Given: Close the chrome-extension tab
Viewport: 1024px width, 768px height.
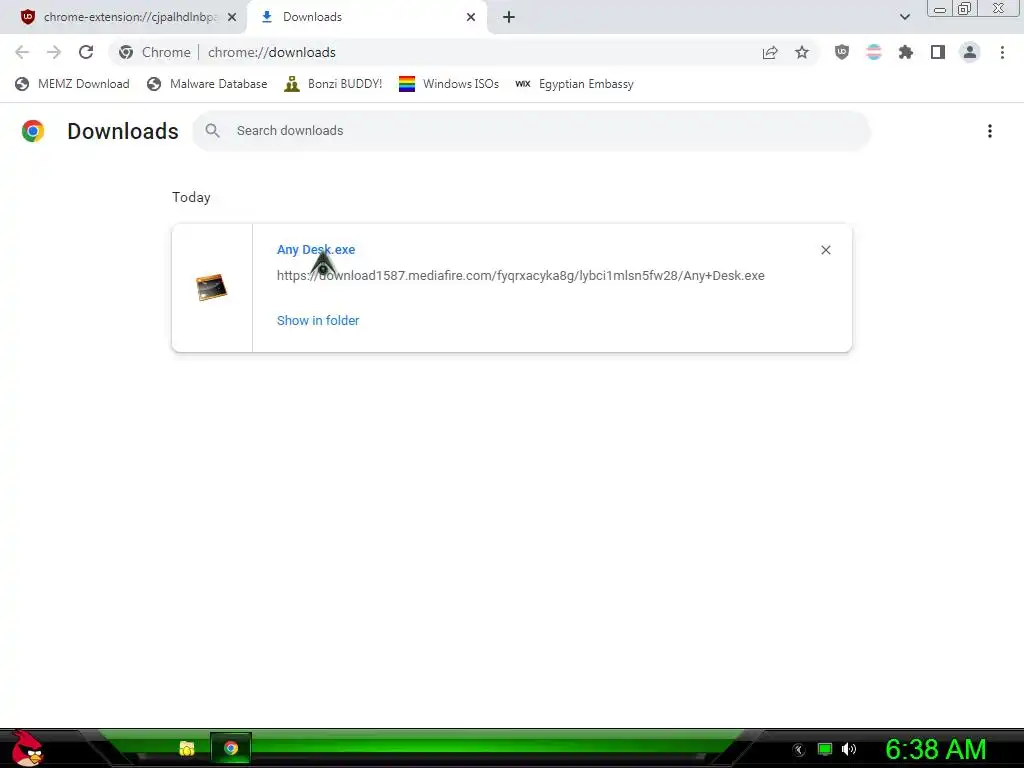Looking at the screenshot, I should pyautogui.click(x=232, y=17).
